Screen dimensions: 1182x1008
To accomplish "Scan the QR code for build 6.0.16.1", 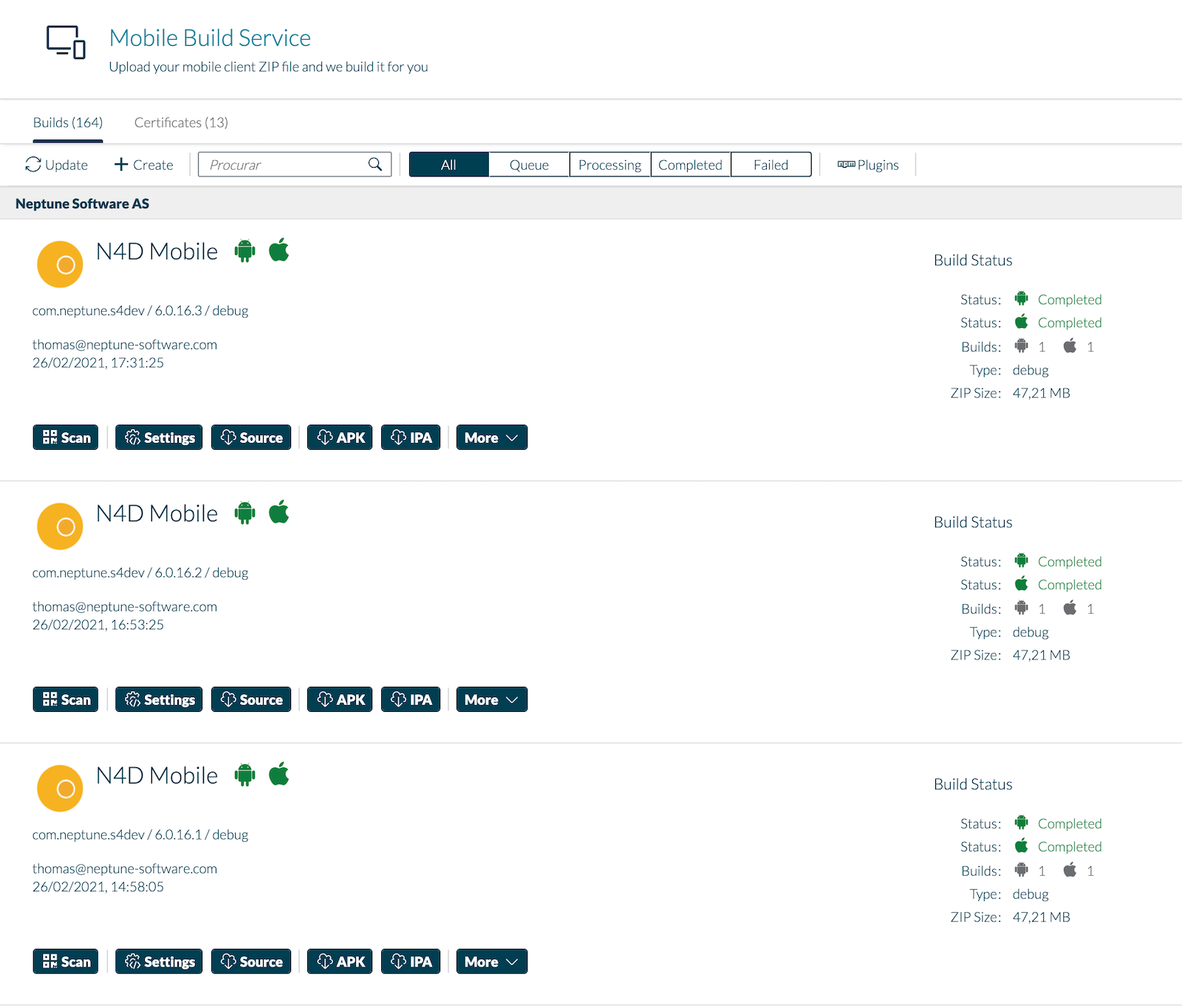I will pyautogui.click(x=66, y=961).
